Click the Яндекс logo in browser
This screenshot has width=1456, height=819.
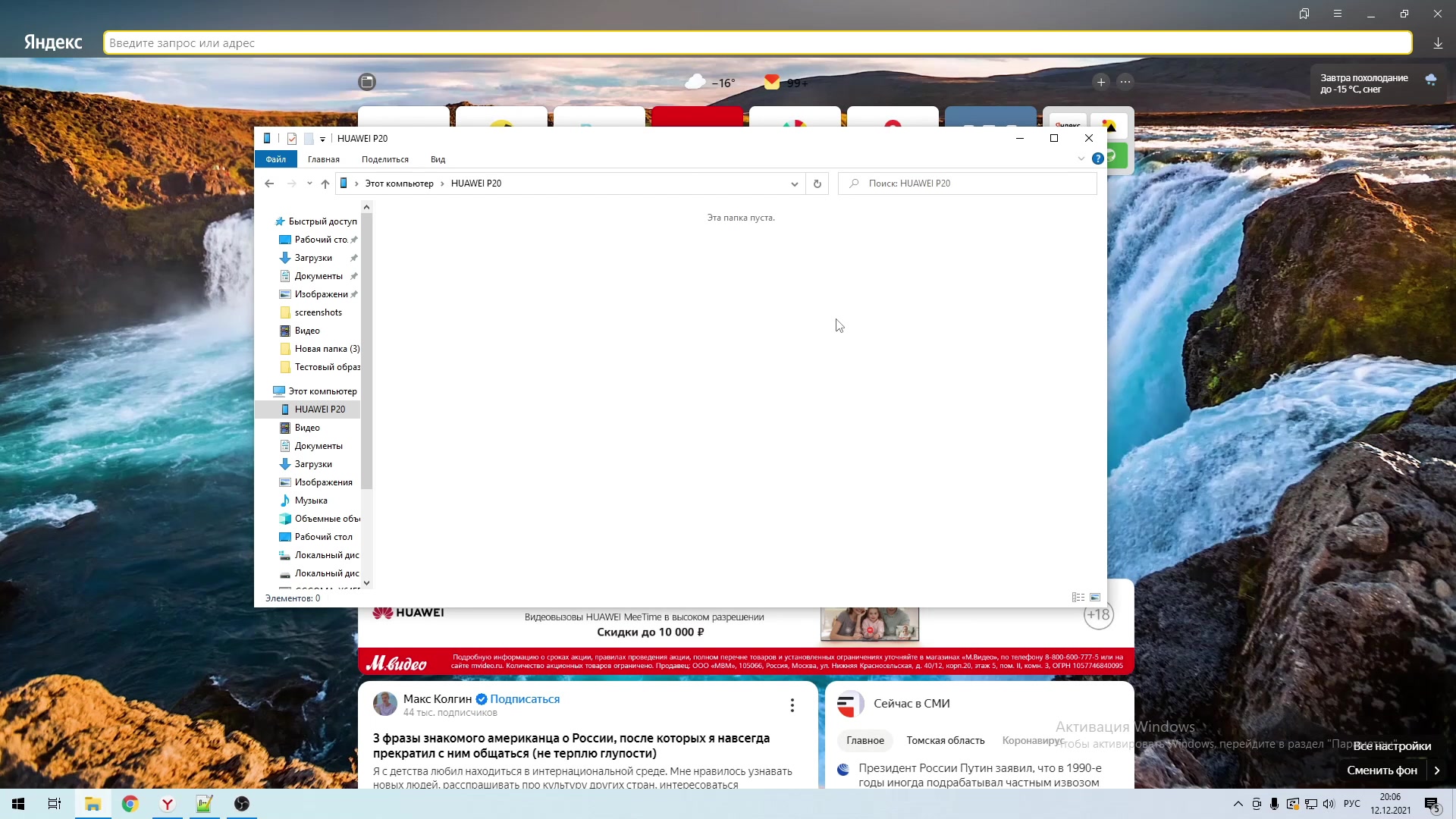[x=53, y=42]
